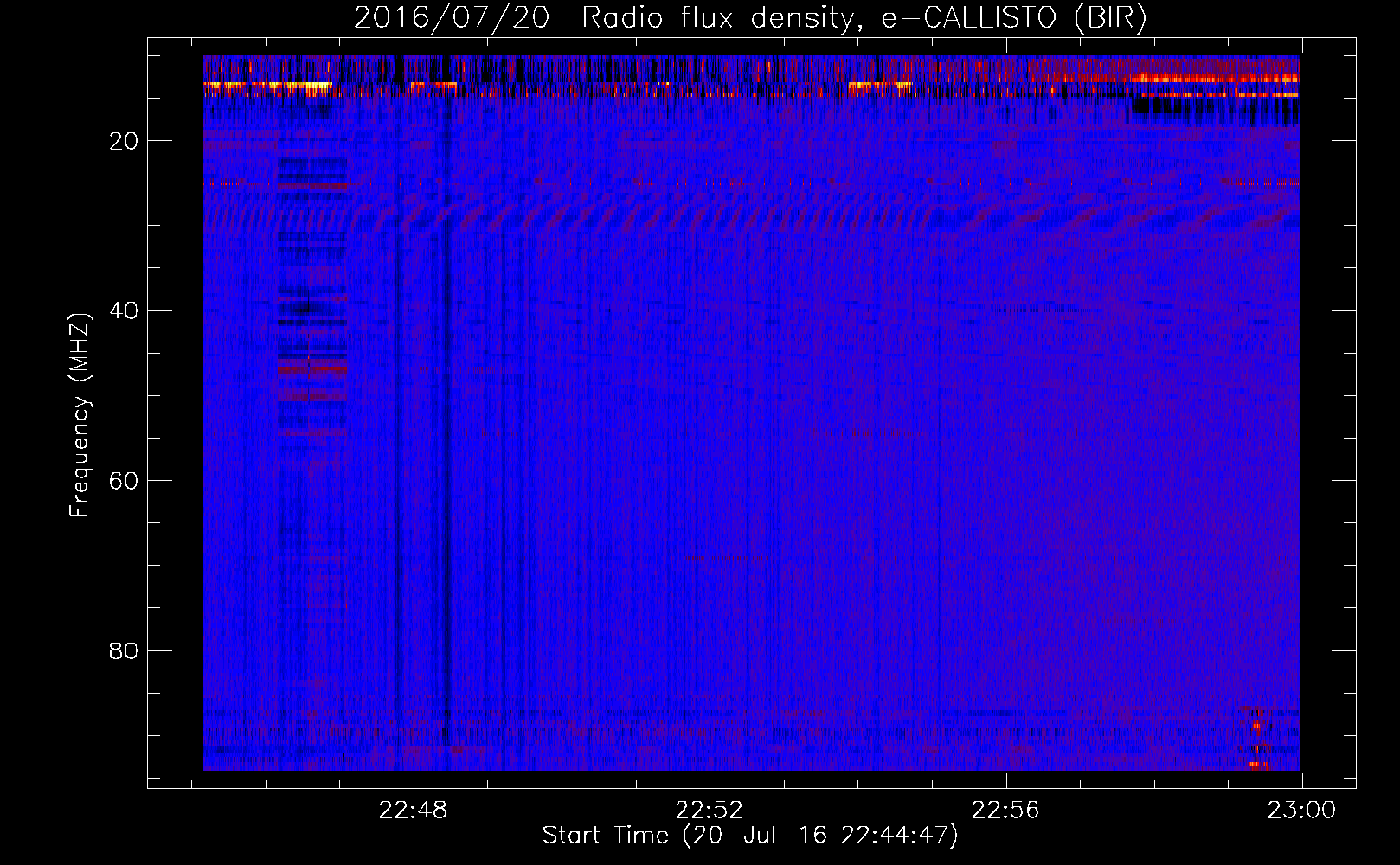Click the 40 MHz frequency tick label

pos(125,311)
